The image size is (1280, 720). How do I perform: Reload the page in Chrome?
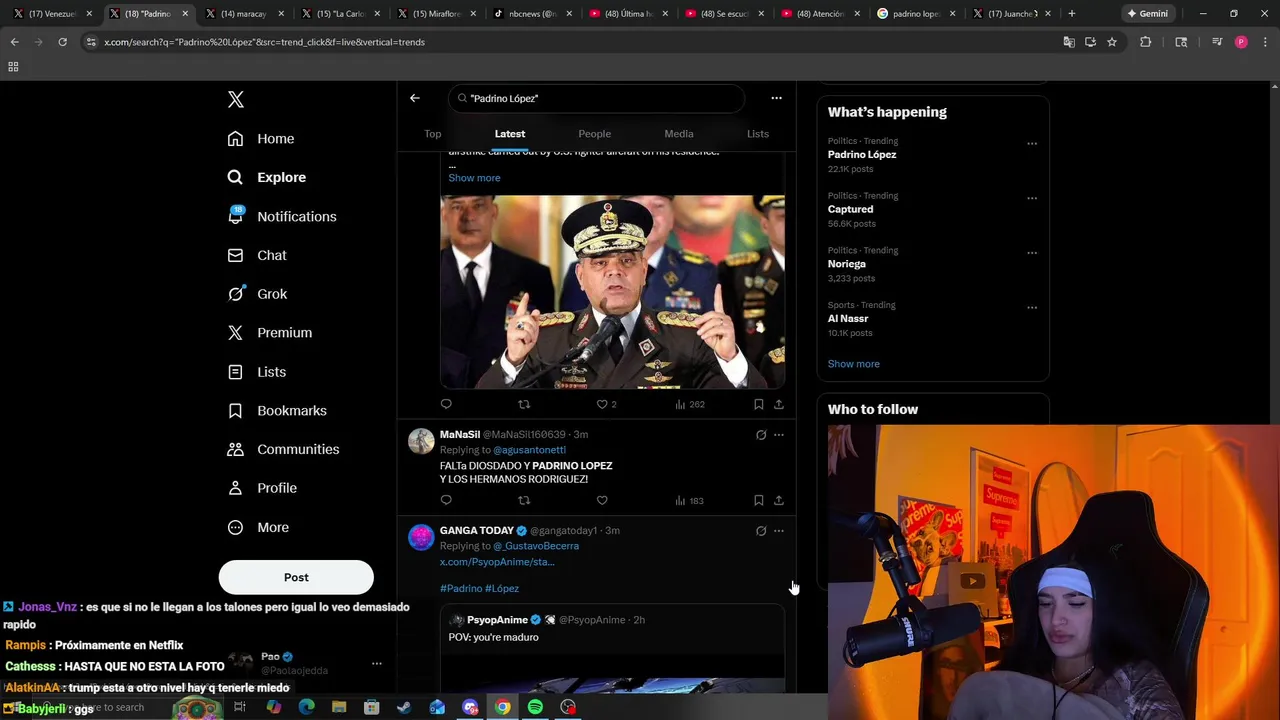coord(62,42)
